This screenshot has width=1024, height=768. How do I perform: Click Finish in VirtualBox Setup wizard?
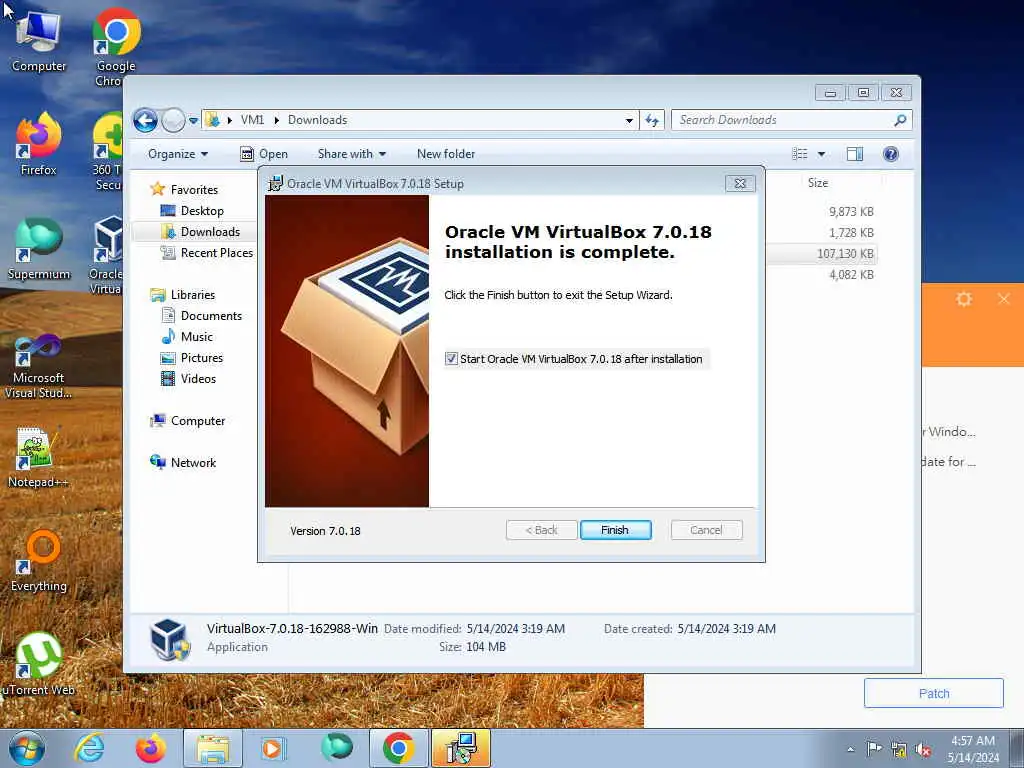click(615, 530)
